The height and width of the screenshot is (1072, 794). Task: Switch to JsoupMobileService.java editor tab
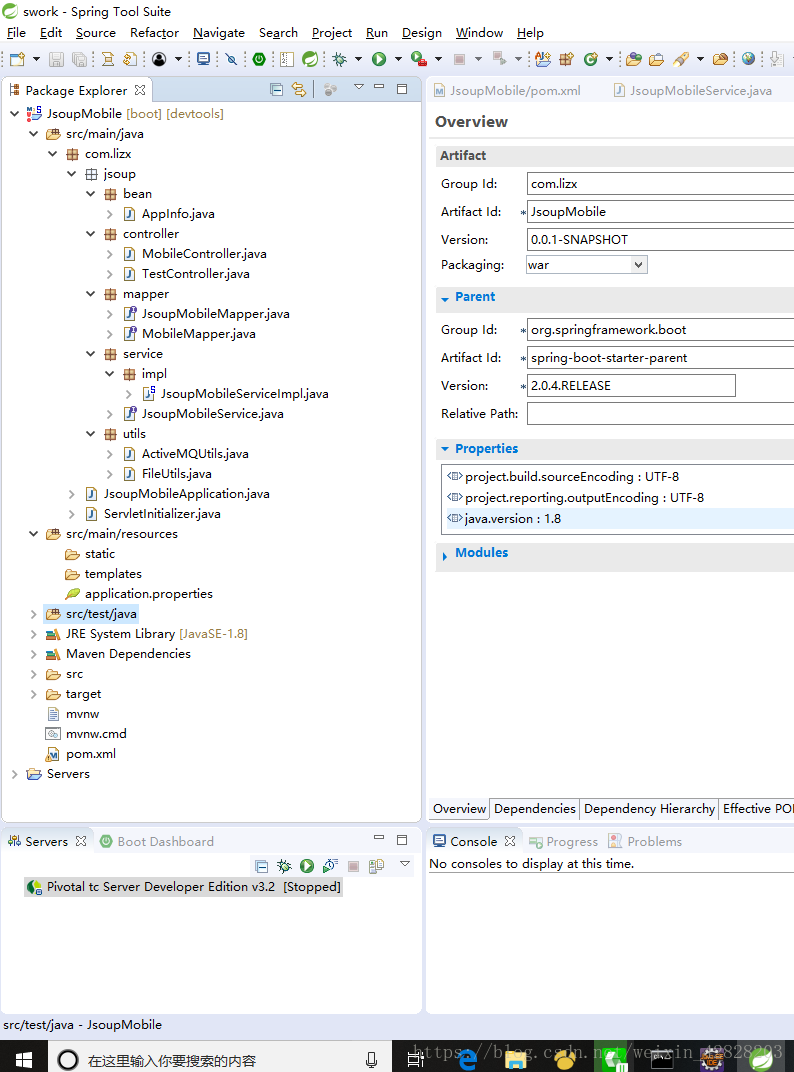(692, 90)
